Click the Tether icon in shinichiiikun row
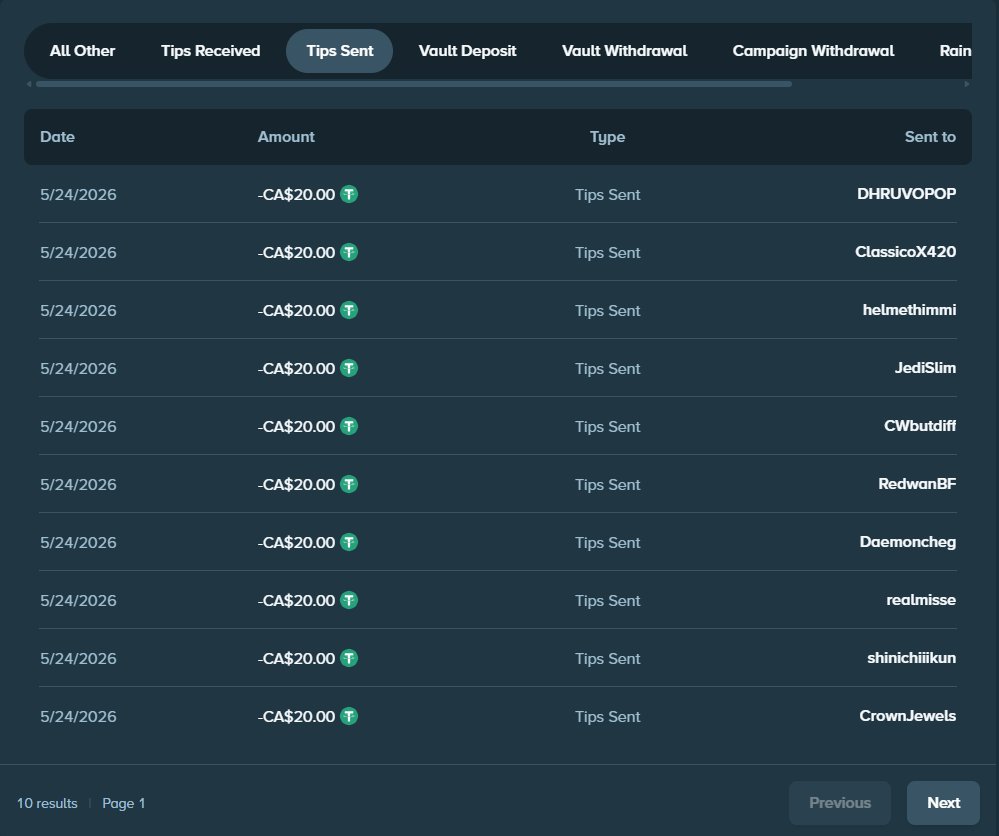The height and width of the screenshot is (836, 999). pos(349,658)
